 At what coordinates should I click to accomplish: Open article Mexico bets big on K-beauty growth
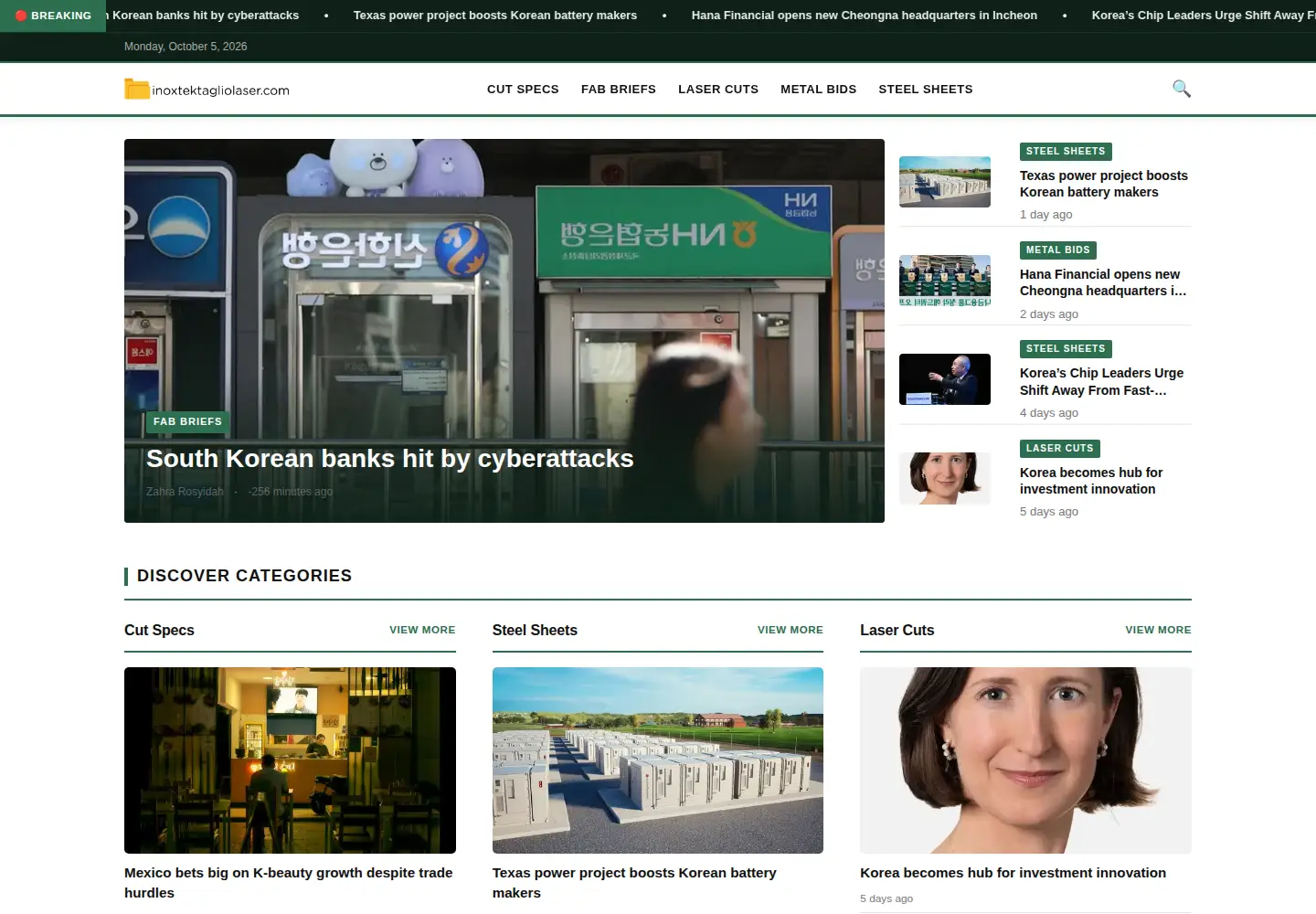[289, 883]
